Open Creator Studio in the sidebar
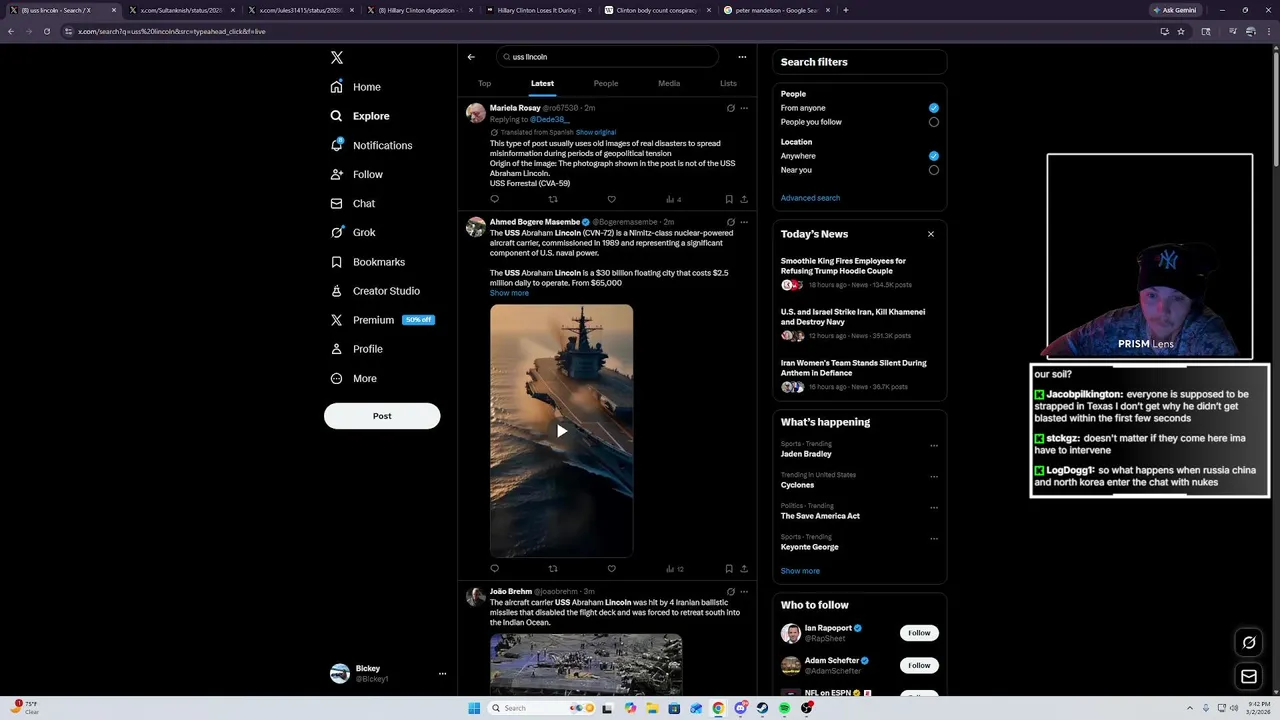Viewport: 1280px width, 720px height. click(x=375, y=291)
